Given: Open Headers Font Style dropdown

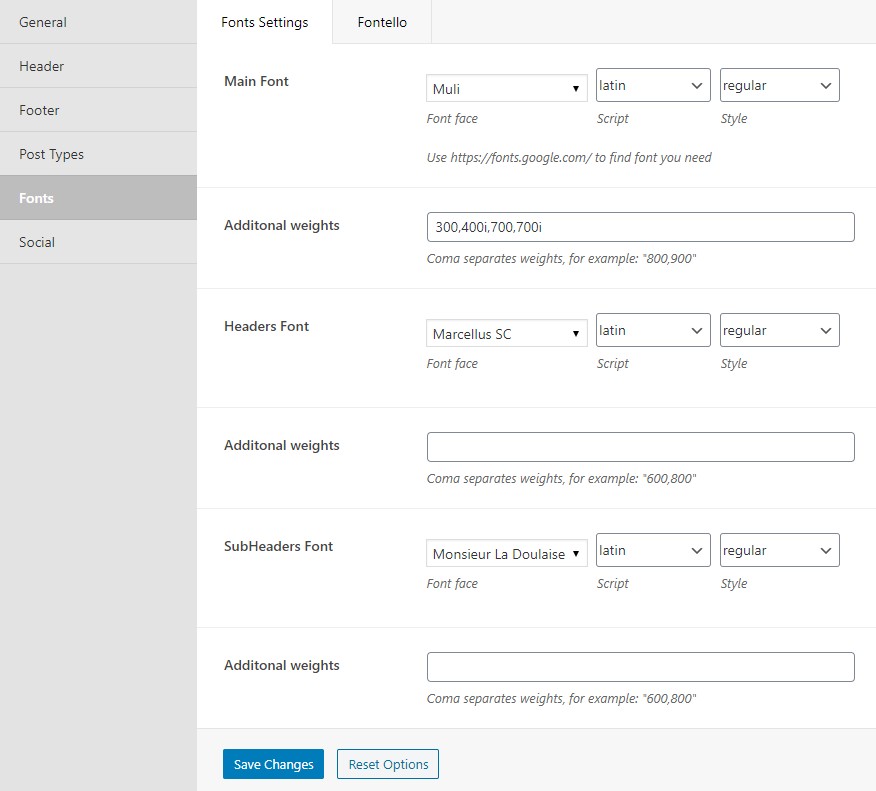Looking at the screenshot, I should click(x=779, y=330).
